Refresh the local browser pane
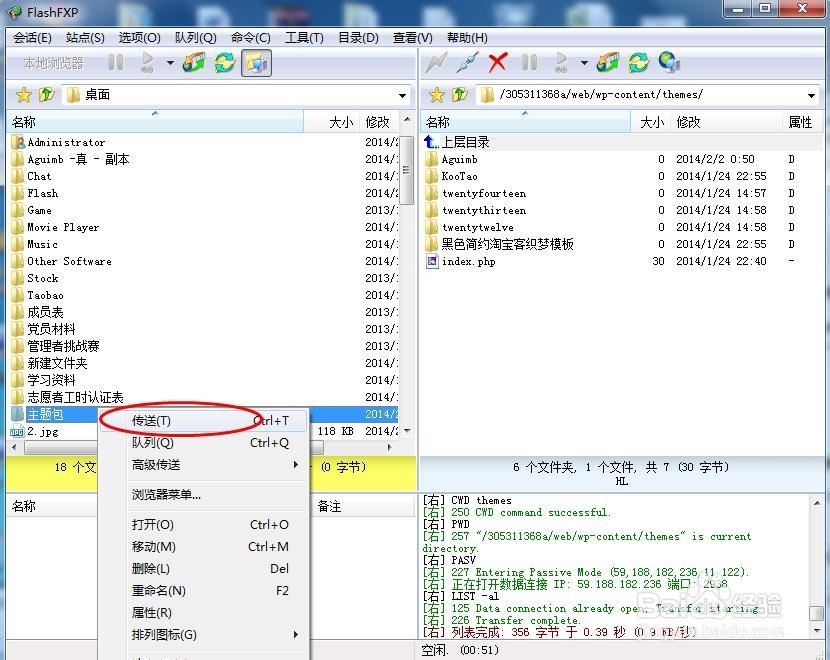Viewport: 830px width, 660px height. (225, 62)
